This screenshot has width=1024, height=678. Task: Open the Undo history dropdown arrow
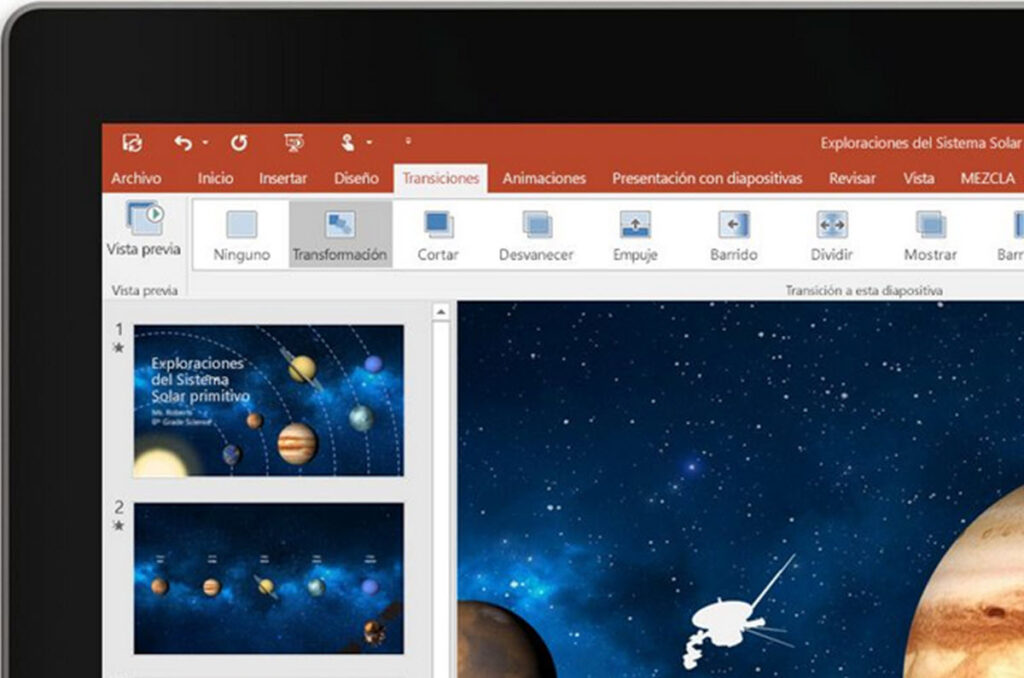(205, 142)
